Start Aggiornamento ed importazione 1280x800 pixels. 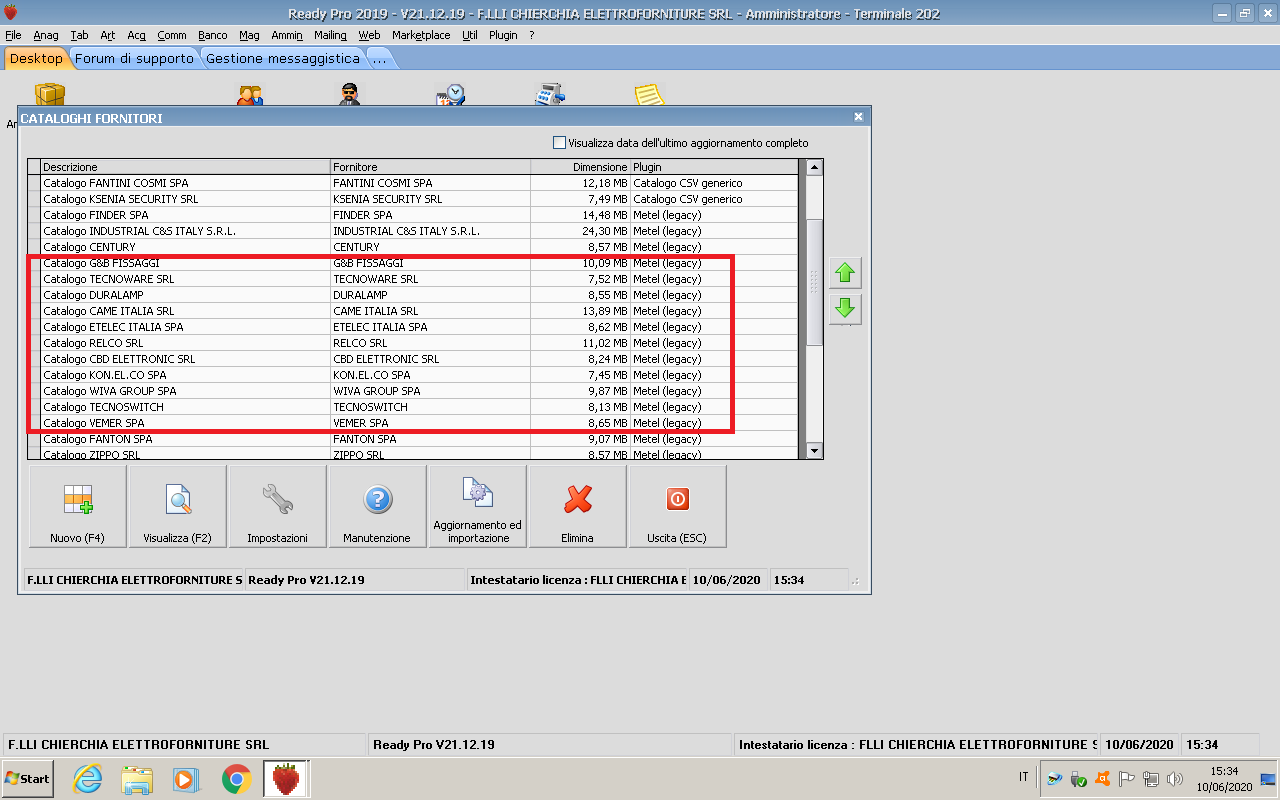point(478,507)
